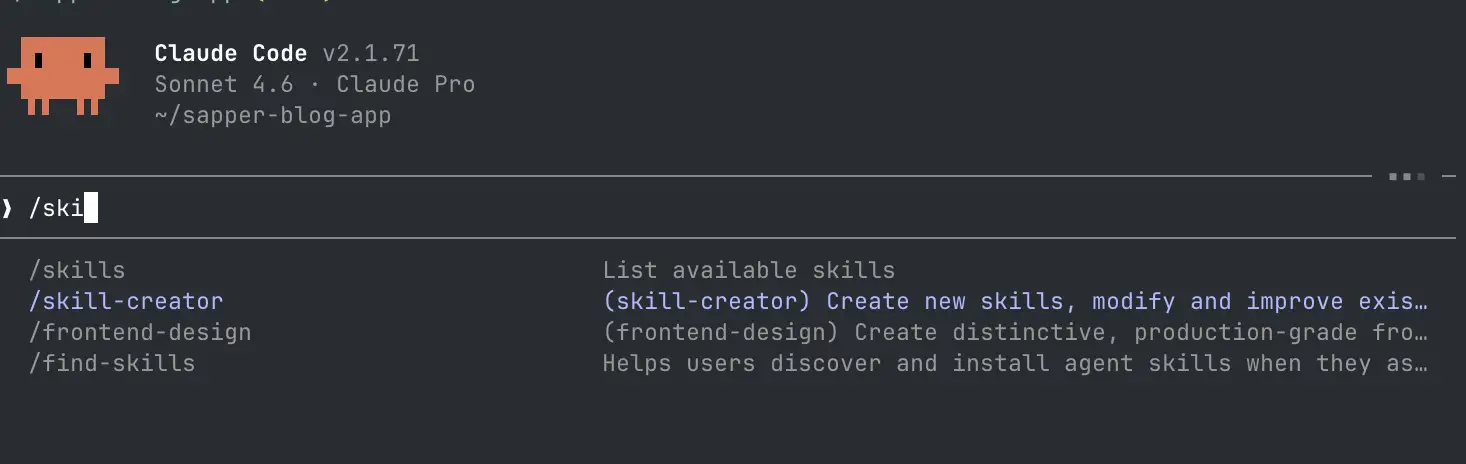Click the 'Claude Code v2.1.71' title text
Screen dimensions: 1466x464
pos(287,53)
